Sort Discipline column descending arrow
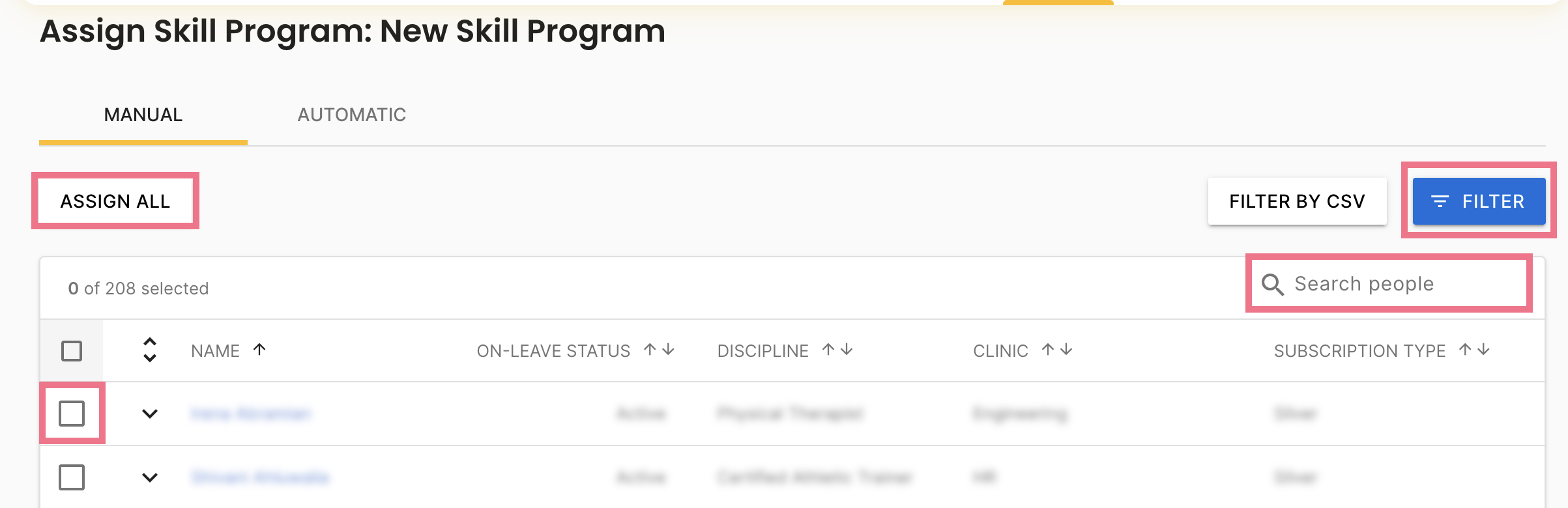The width and height of the screenshot is (1568, 508). click(x=847, y=350)
